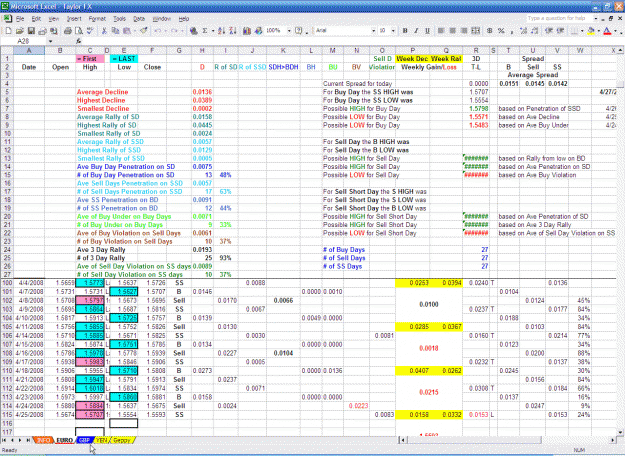Open the Insert menu
The image size is (625, 456).
tap(74, 19)
